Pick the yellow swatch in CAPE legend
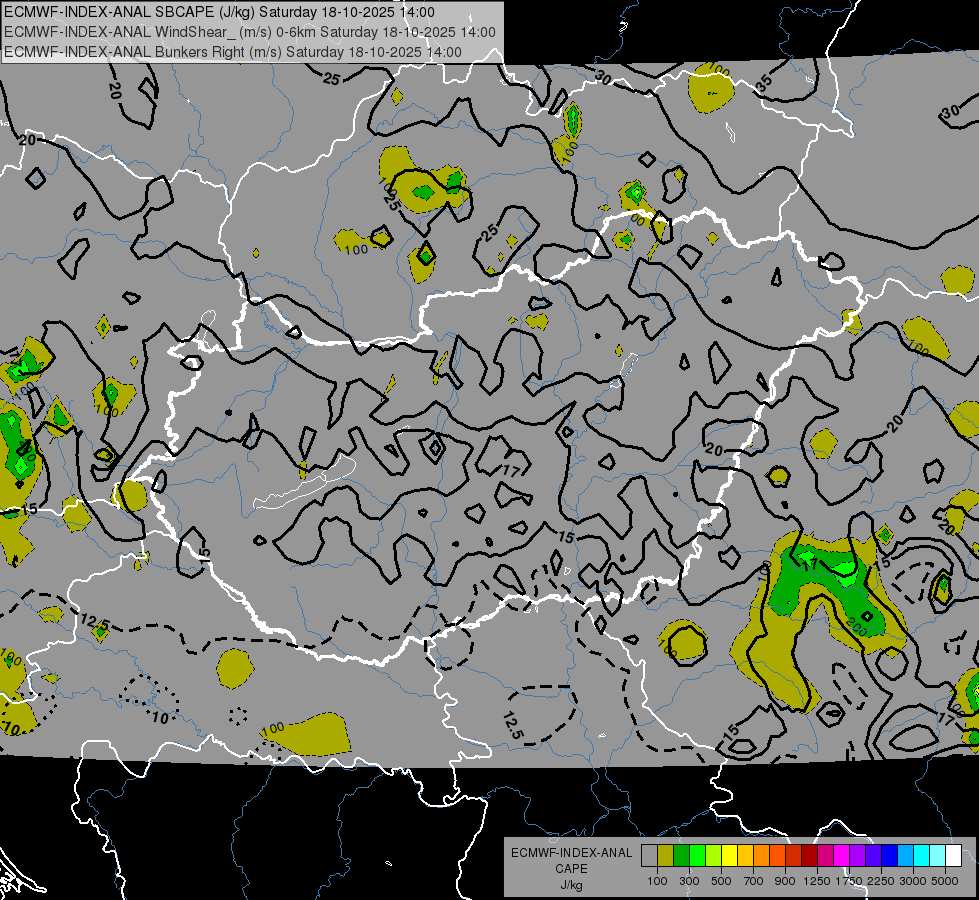The height and width of the screenshot is (900, 979). tap(730, 856)
